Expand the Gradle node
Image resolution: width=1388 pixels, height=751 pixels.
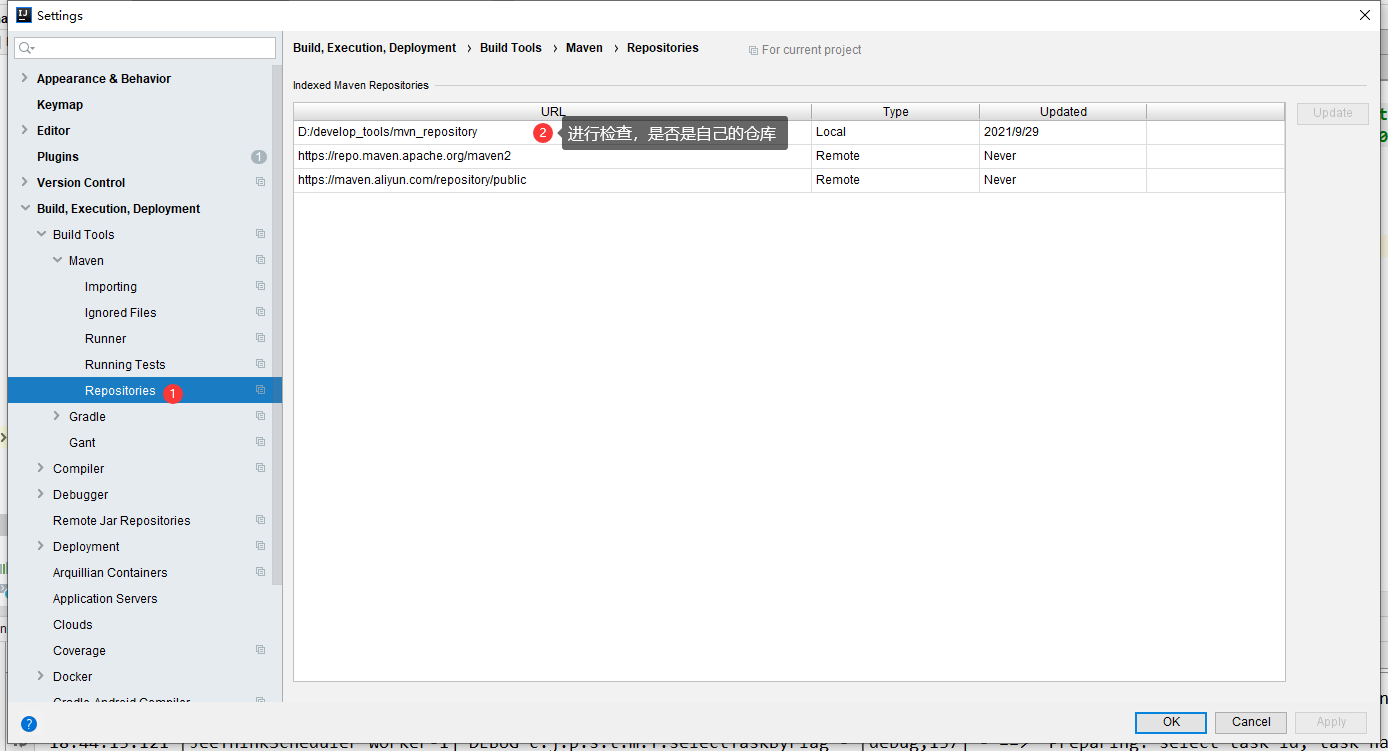tap(57, 416)
